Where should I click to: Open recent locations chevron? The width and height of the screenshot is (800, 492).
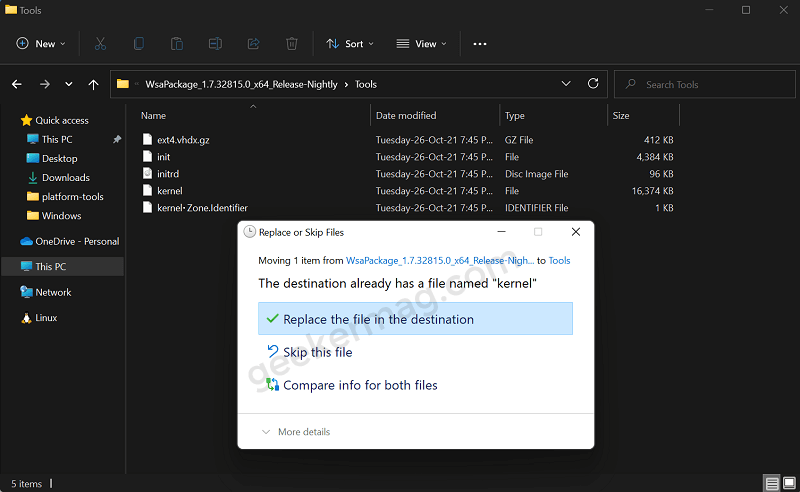(69, 84)
